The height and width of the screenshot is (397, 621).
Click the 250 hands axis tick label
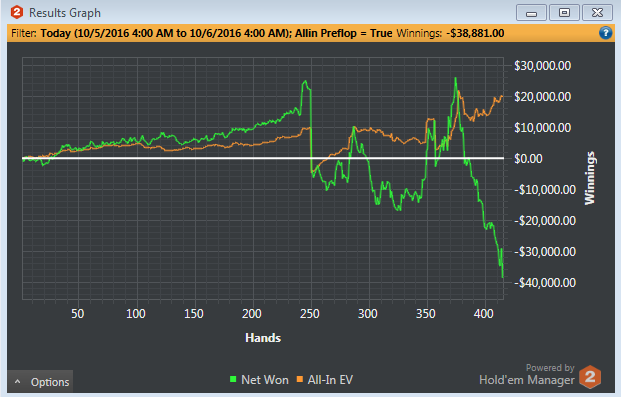pyautogui.click(x=309, y=314)
